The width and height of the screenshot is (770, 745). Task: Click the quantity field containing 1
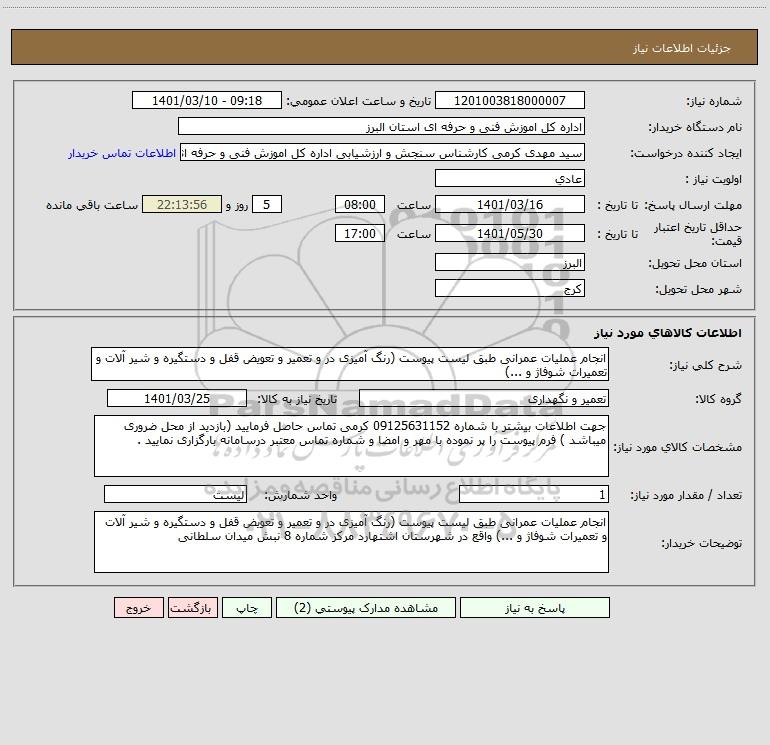pyautogui.click(x=534, y=495)
